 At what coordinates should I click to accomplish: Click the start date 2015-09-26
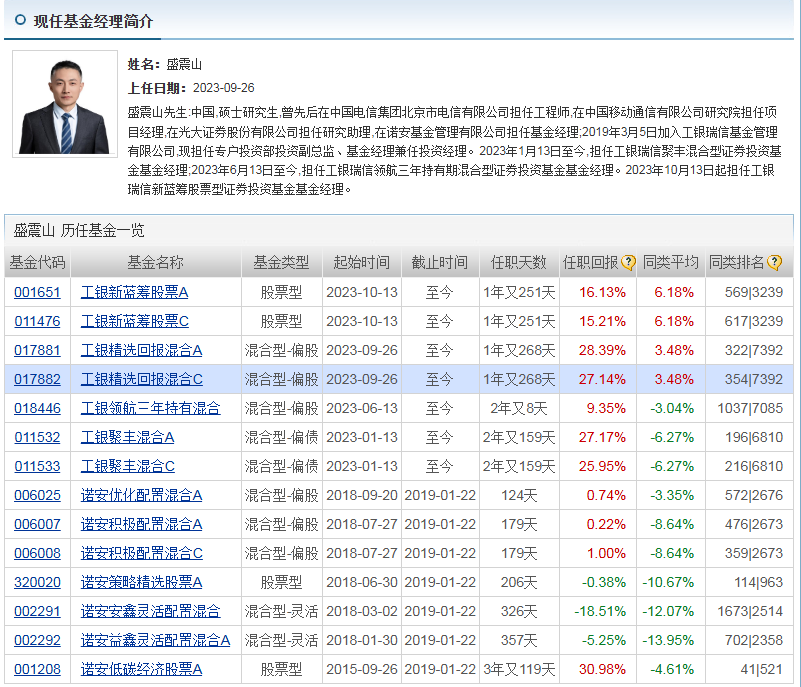point(362,670)
